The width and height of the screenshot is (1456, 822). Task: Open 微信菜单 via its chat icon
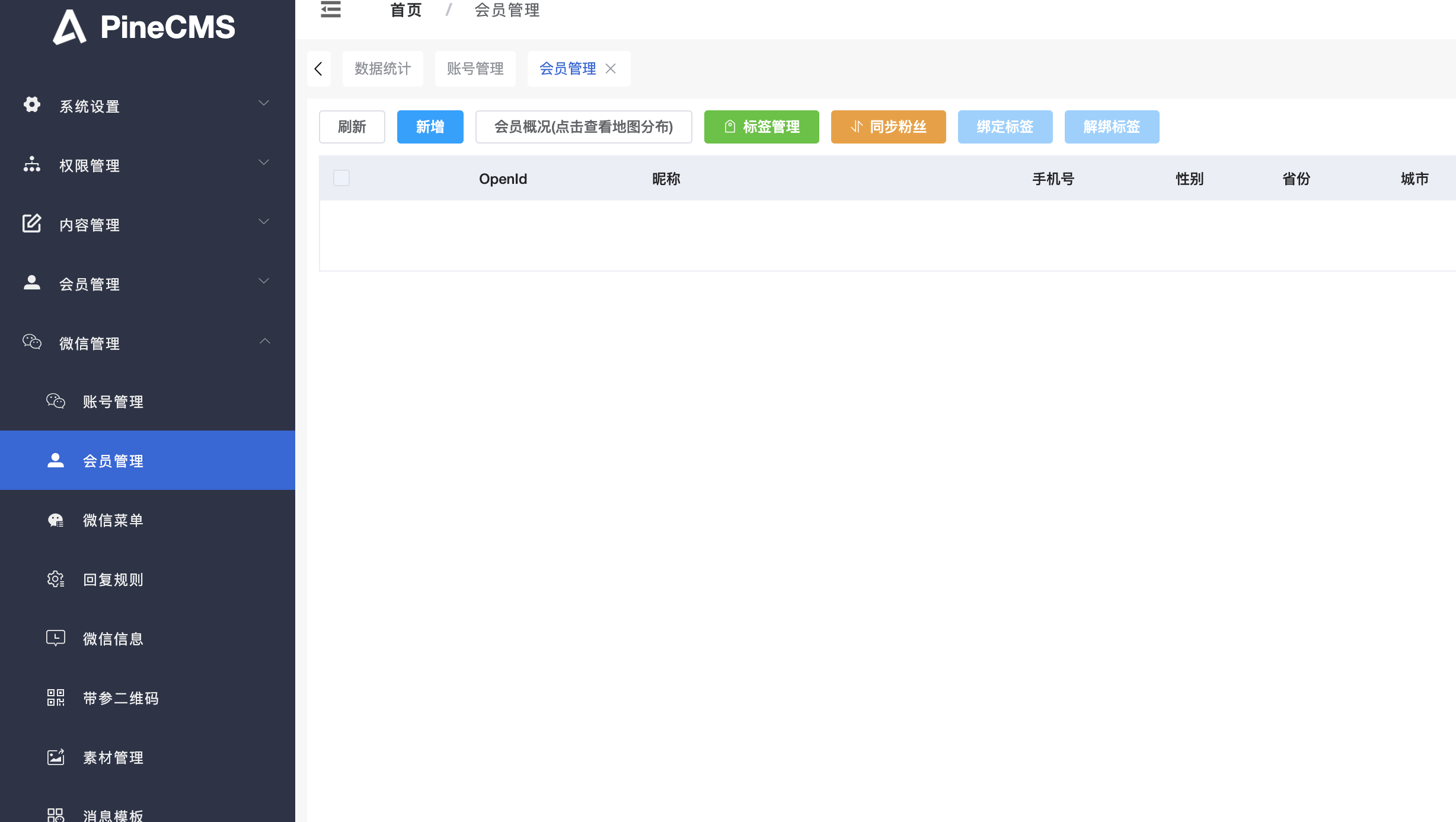[x=56, y=520]
